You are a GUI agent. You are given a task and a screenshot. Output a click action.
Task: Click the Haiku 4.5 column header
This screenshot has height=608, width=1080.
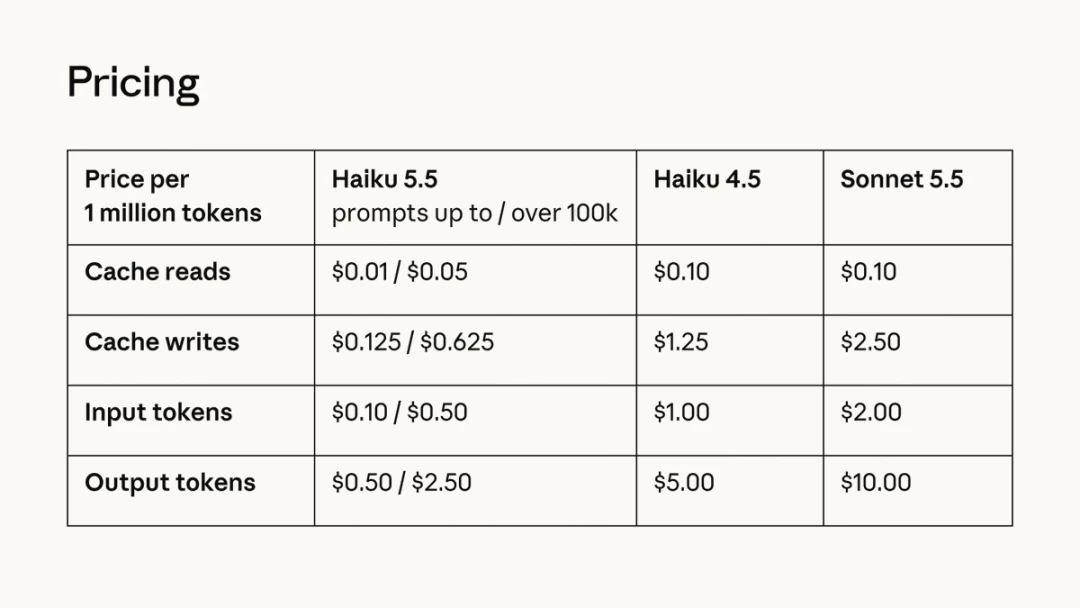707,179
